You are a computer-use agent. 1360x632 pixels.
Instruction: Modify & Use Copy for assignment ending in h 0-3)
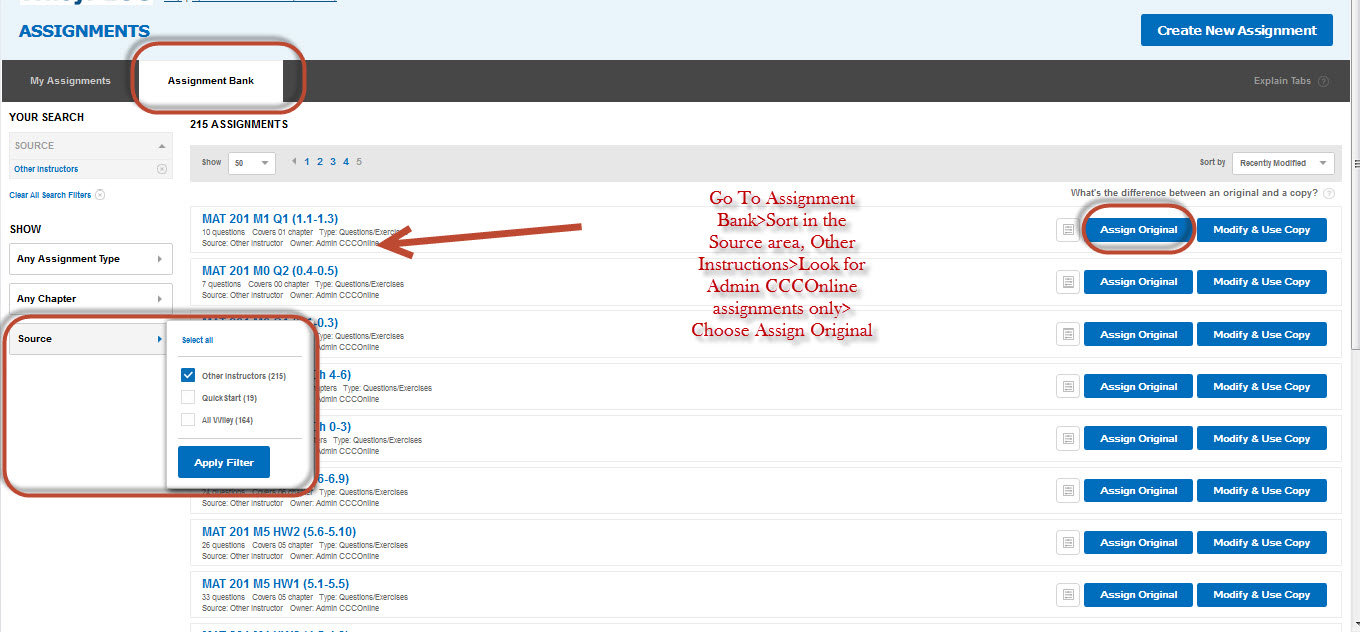click(x=1262, y=438)
